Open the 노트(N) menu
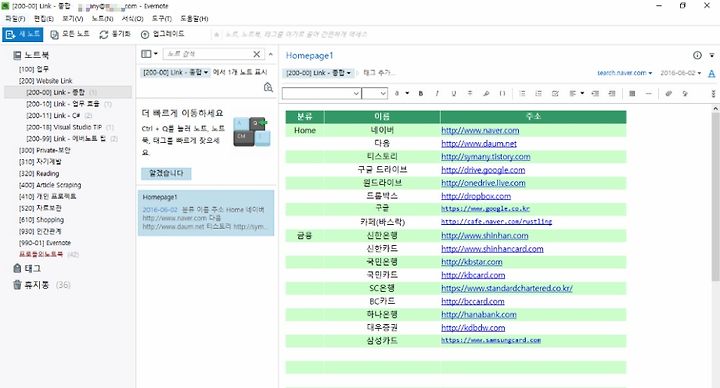The image size is (720, 388). click(x=102, y=19)
